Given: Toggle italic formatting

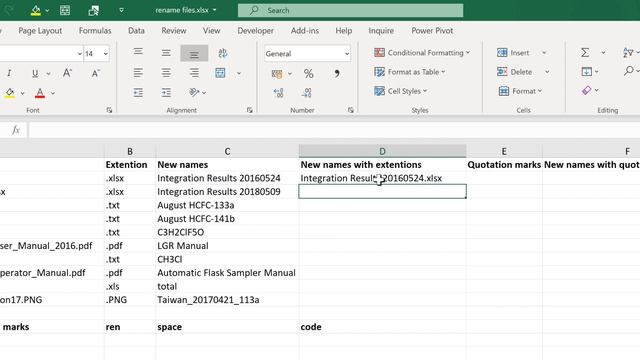Looking at the screenshot, I should 9,73.
